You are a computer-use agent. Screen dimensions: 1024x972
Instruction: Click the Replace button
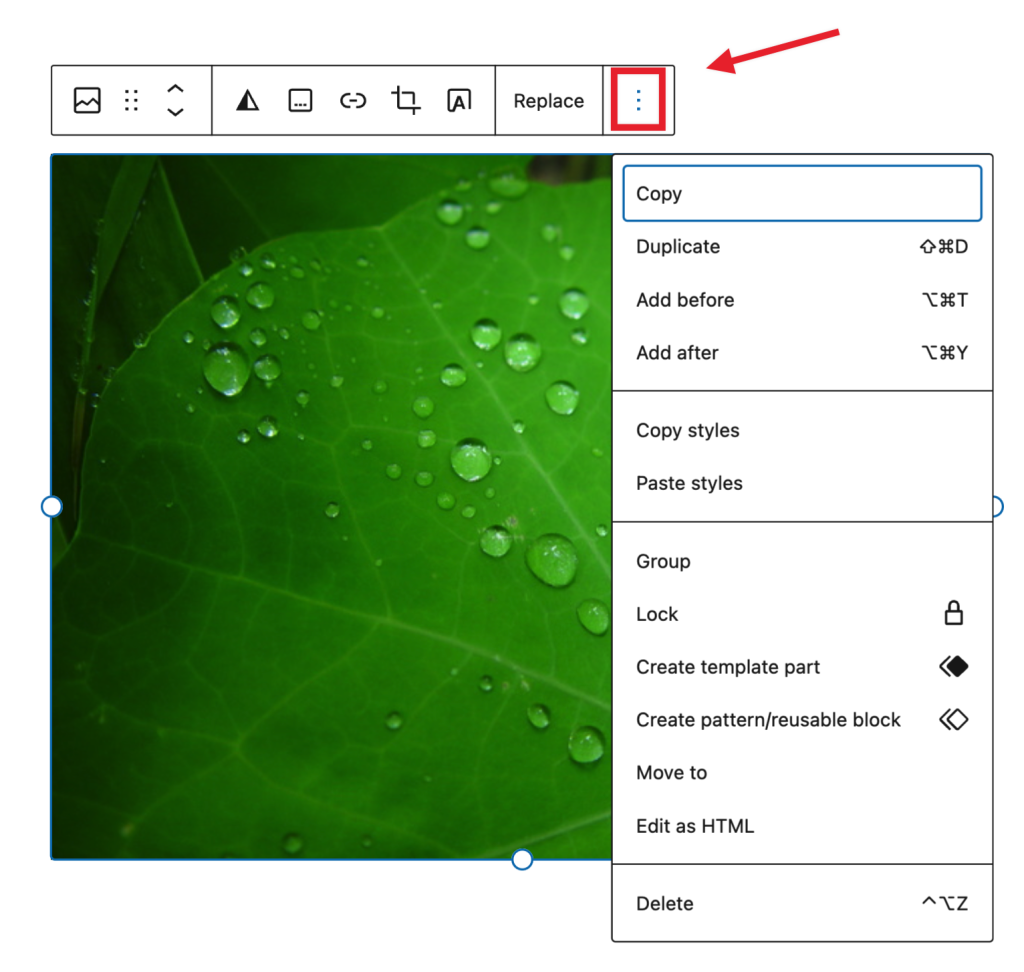point(549,100)
